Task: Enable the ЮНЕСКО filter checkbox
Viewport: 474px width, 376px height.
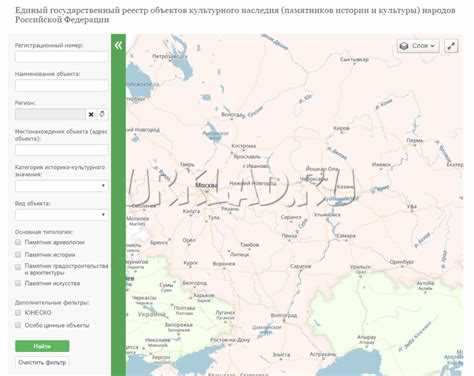Action: 18,313
